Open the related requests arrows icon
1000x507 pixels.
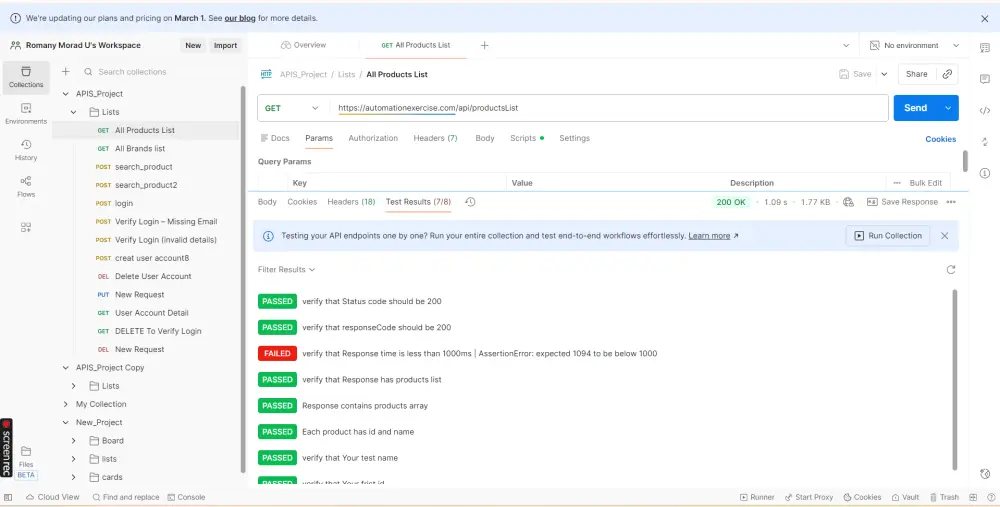(x=985, y=142)
